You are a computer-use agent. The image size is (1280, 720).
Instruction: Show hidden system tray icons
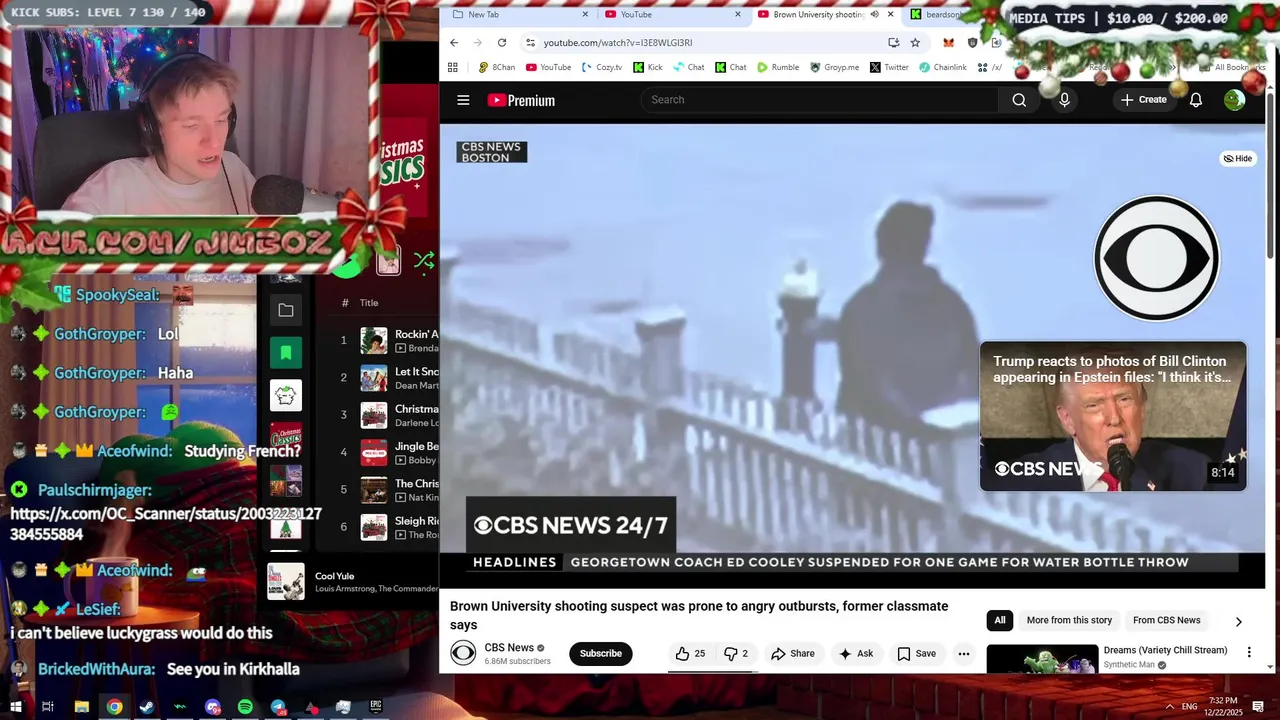pos(1170,707)
